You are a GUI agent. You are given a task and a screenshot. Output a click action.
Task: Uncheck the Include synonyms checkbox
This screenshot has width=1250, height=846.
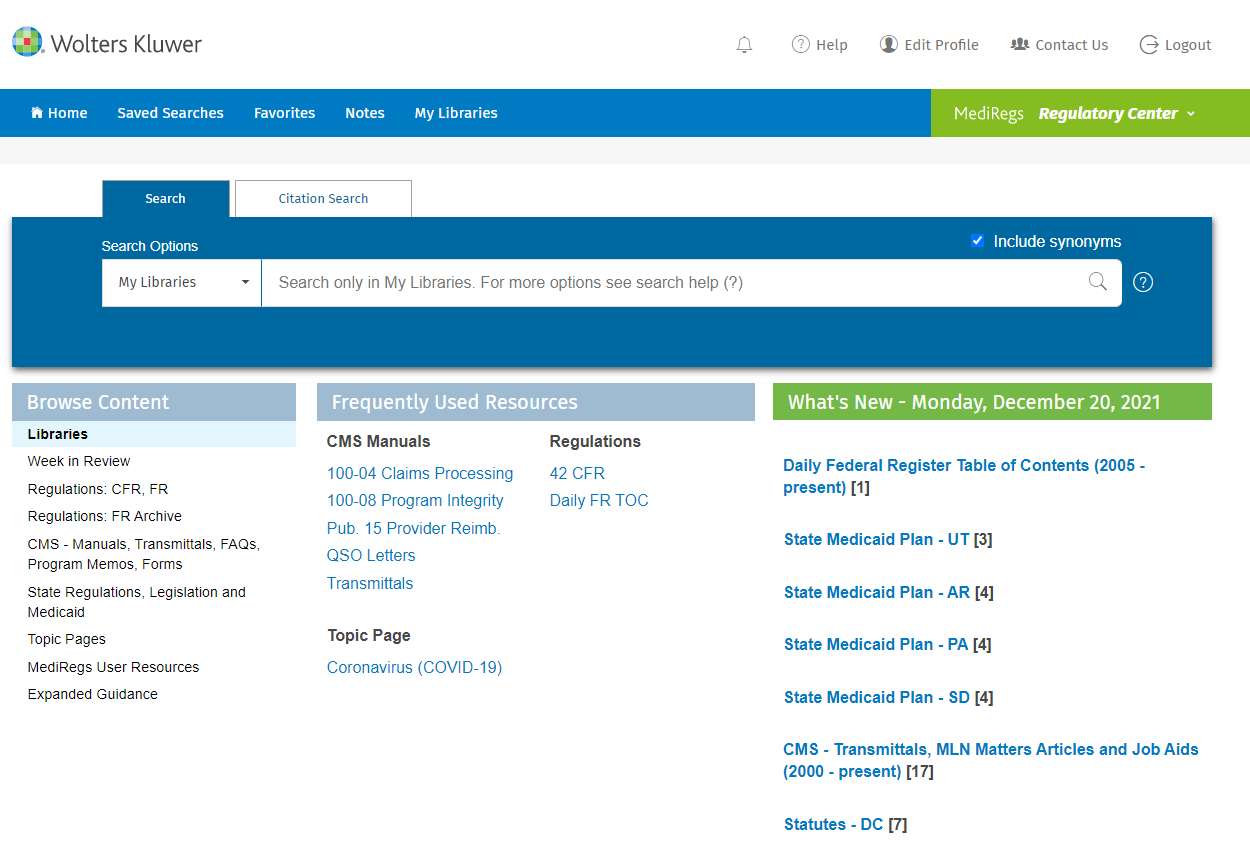[977, 241]
